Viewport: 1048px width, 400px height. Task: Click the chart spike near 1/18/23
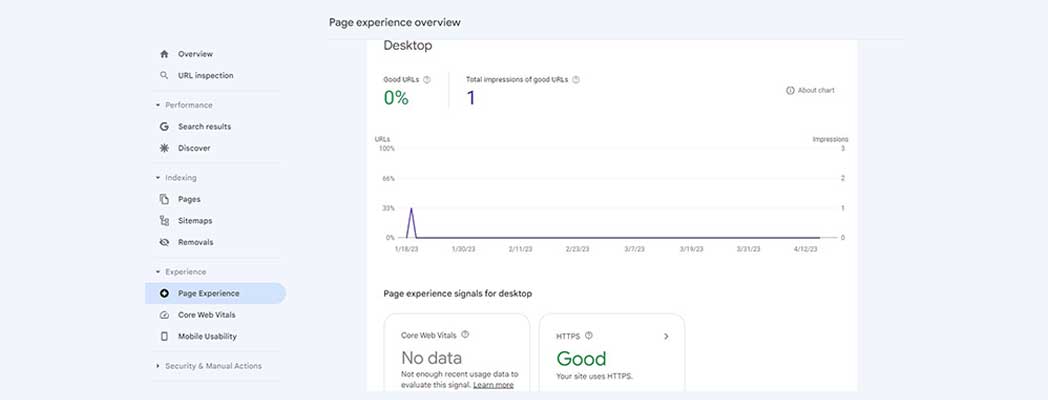click(x=410, y=210)
